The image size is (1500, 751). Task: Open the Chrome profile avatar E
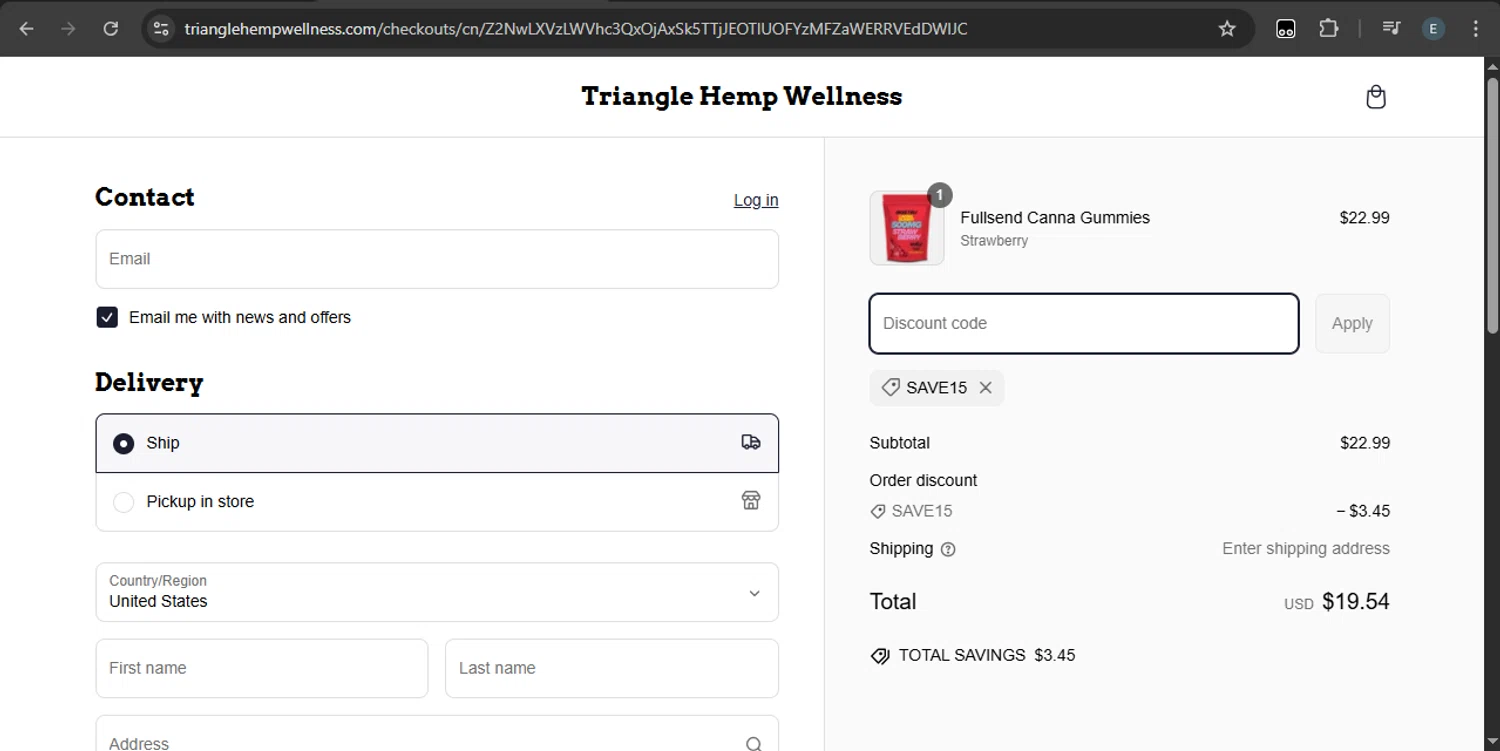click(1433, 29)
